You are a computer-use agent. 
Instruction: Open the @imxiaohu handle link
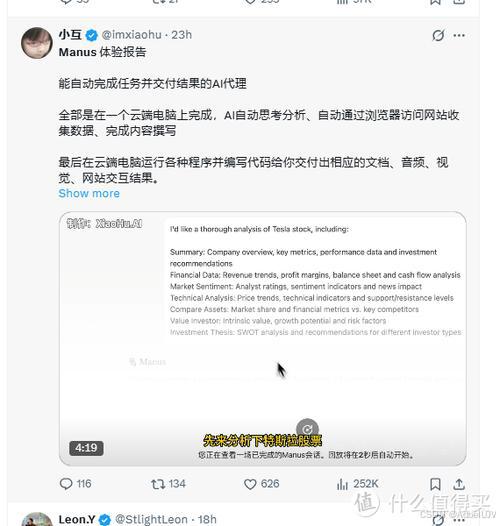132,35
